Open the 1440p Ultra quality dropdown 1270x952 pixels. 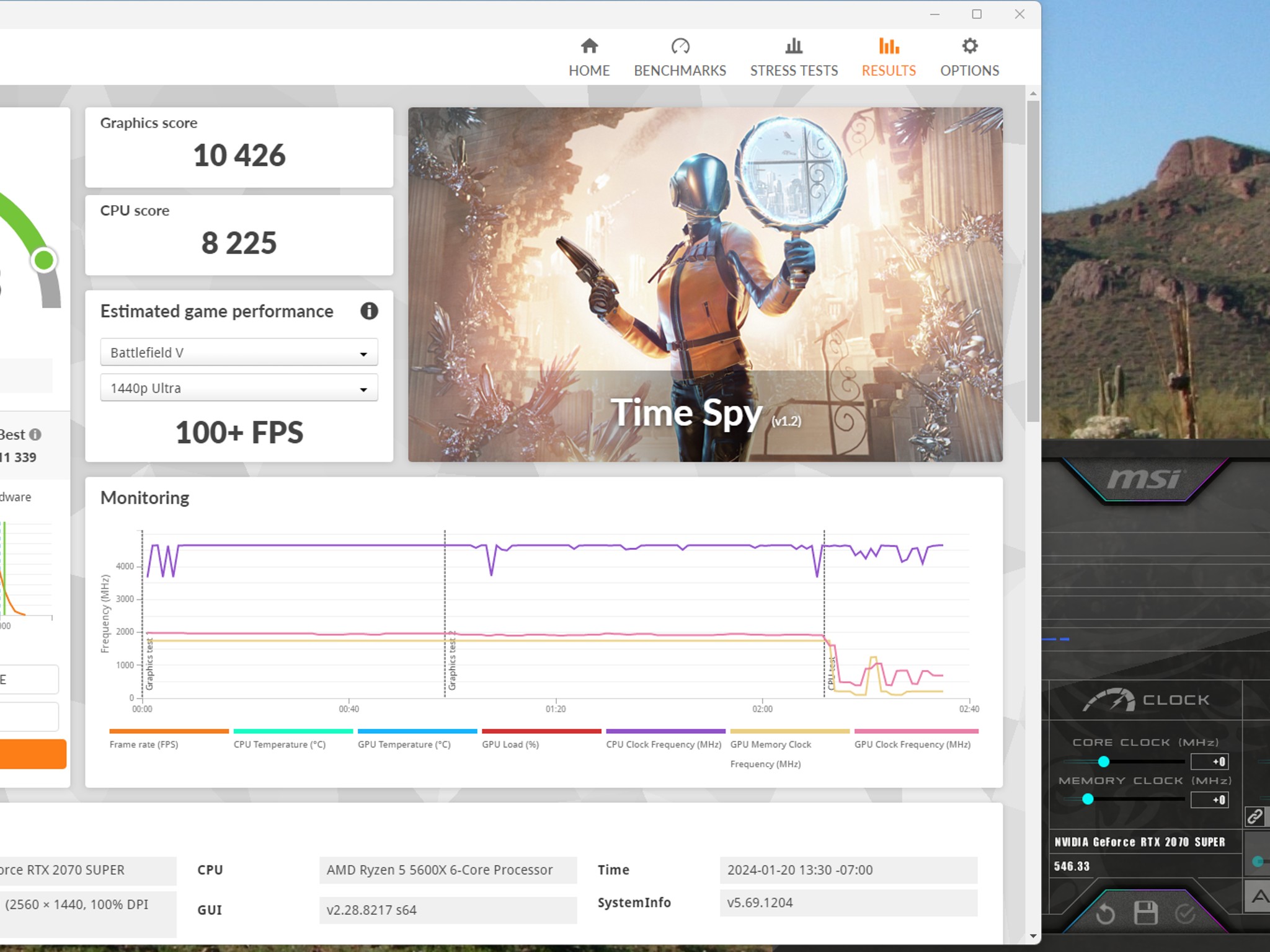point(239,388)
